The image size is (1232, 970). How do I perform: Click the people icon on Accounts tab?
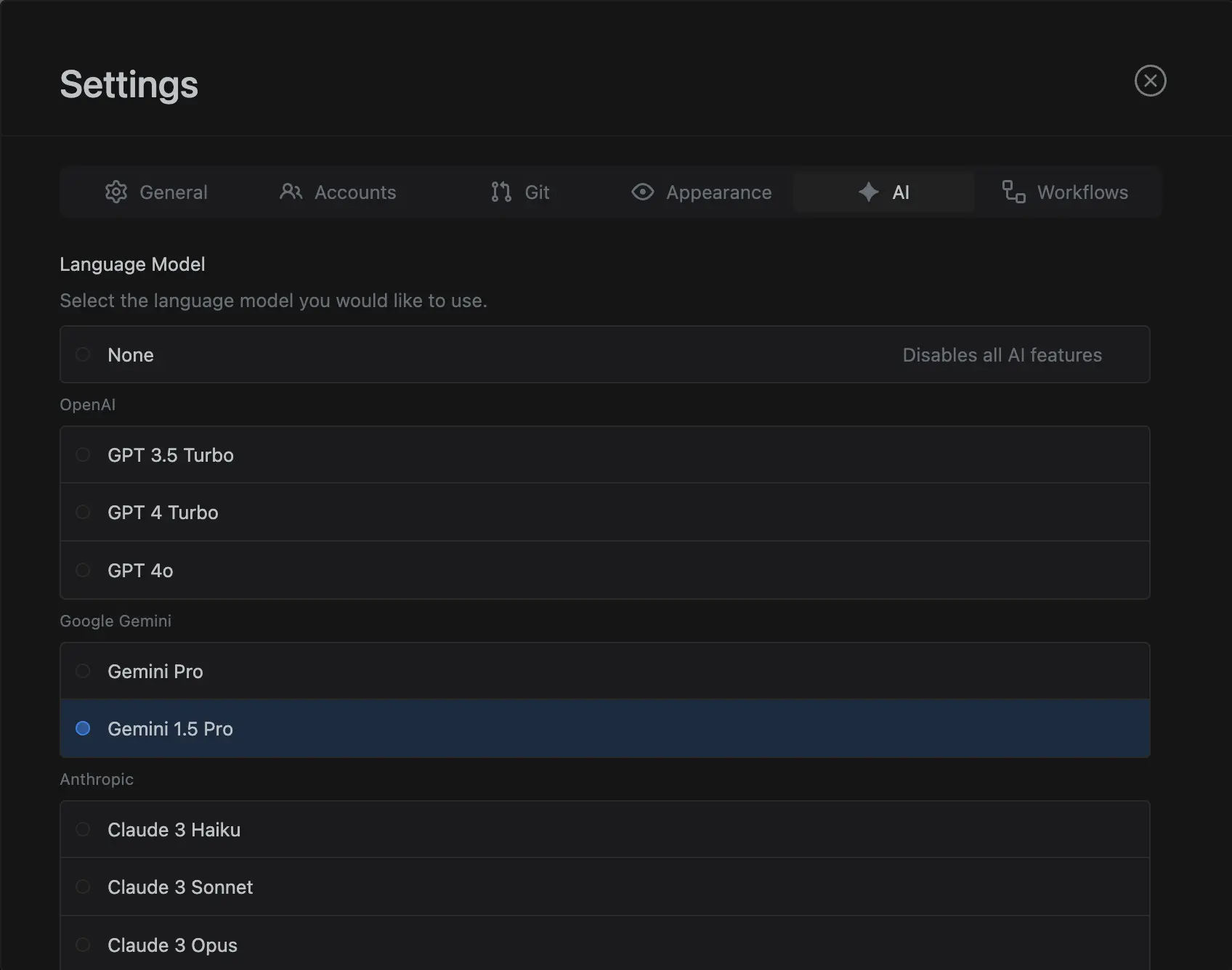point(291,192)
